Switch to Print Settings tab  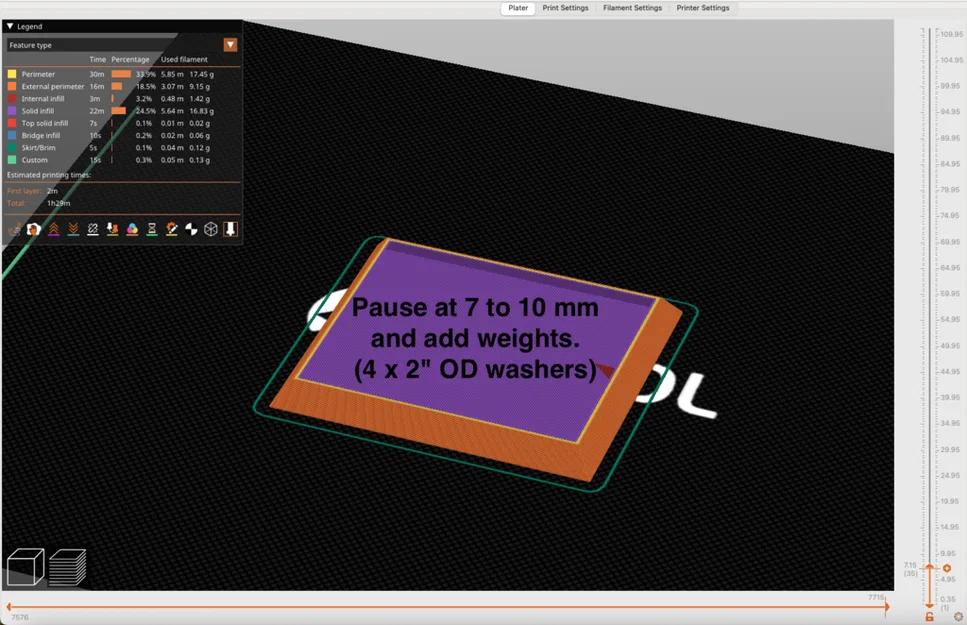[x=565, y=8]
